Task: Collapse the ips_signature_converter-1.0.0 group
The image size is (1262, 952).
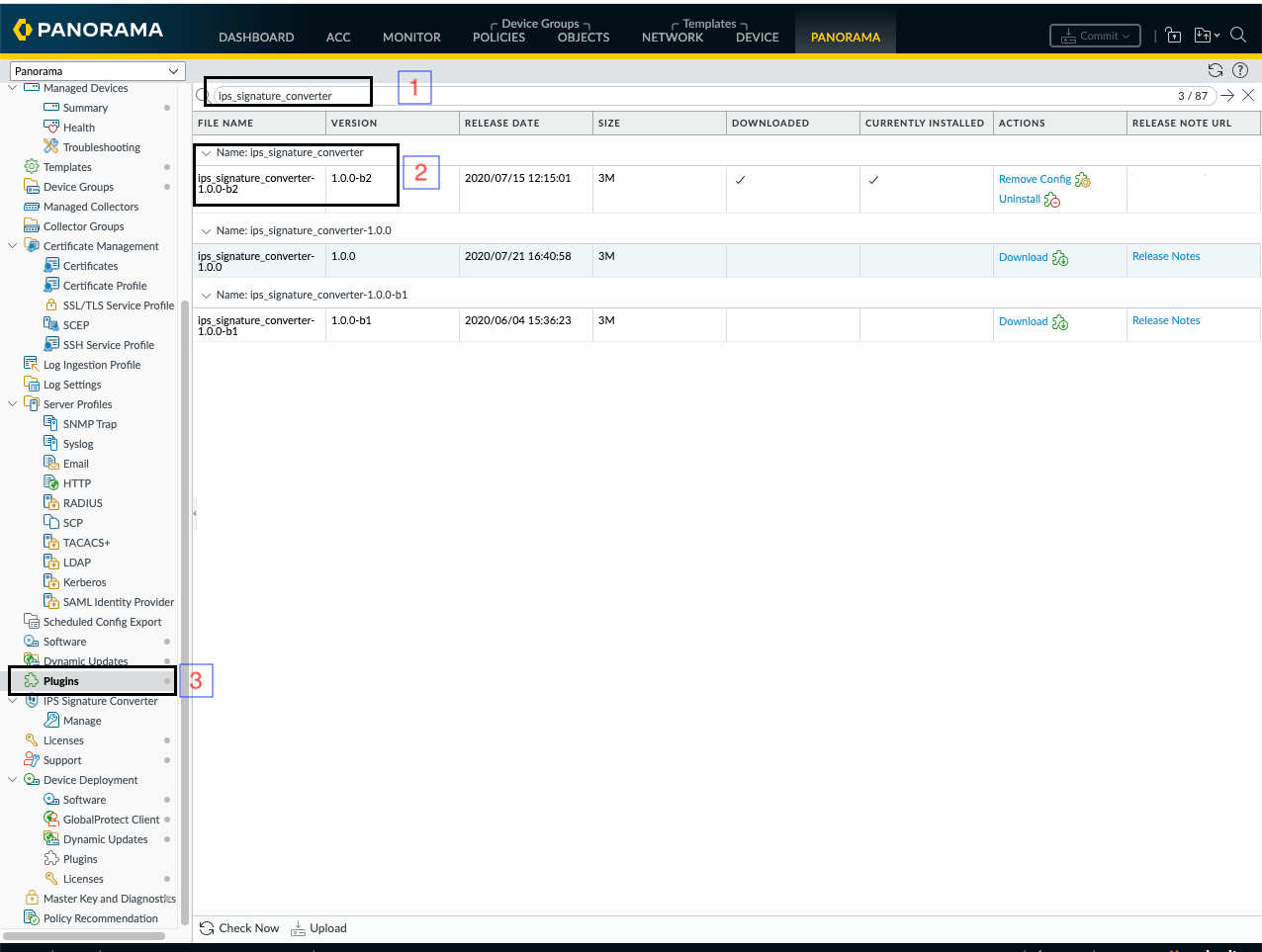Action: coord(206,231)
